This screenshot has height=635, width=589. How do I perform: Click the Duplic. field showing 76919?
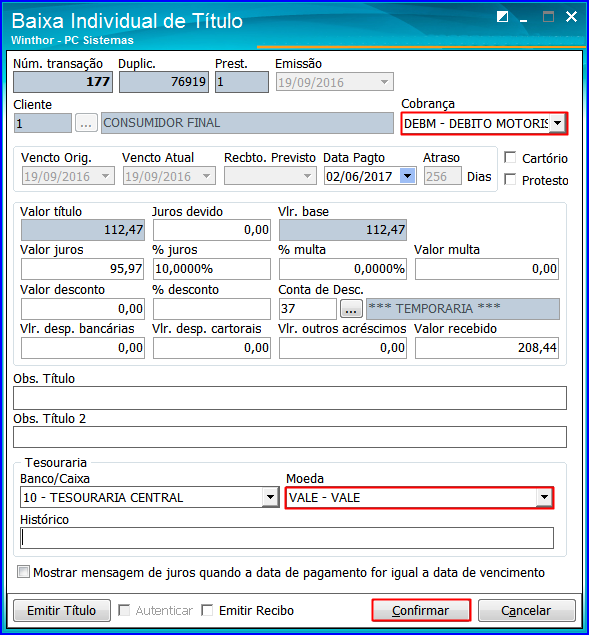[164, 82]
